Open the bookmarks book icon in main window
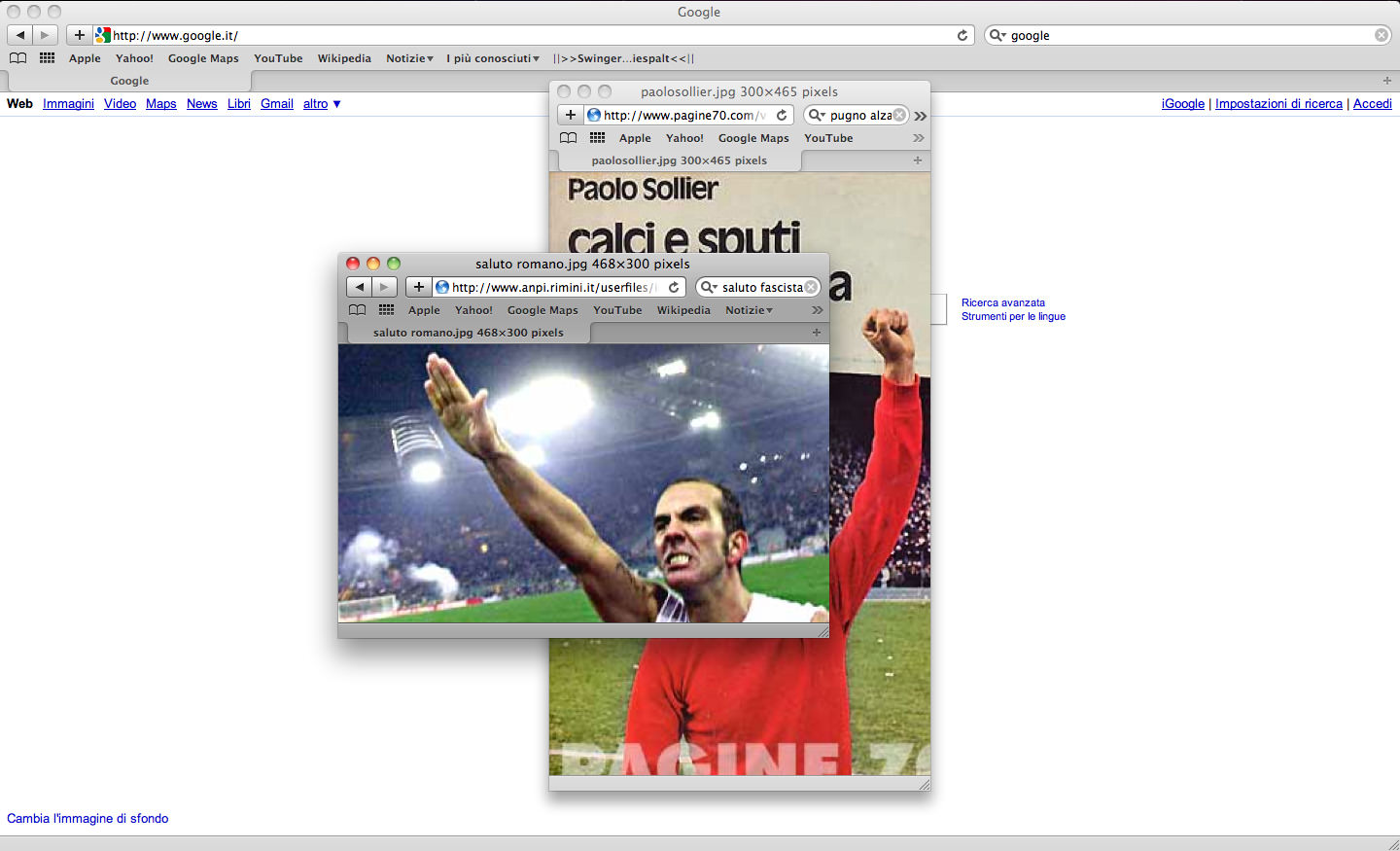 click(x=17, y=58)
